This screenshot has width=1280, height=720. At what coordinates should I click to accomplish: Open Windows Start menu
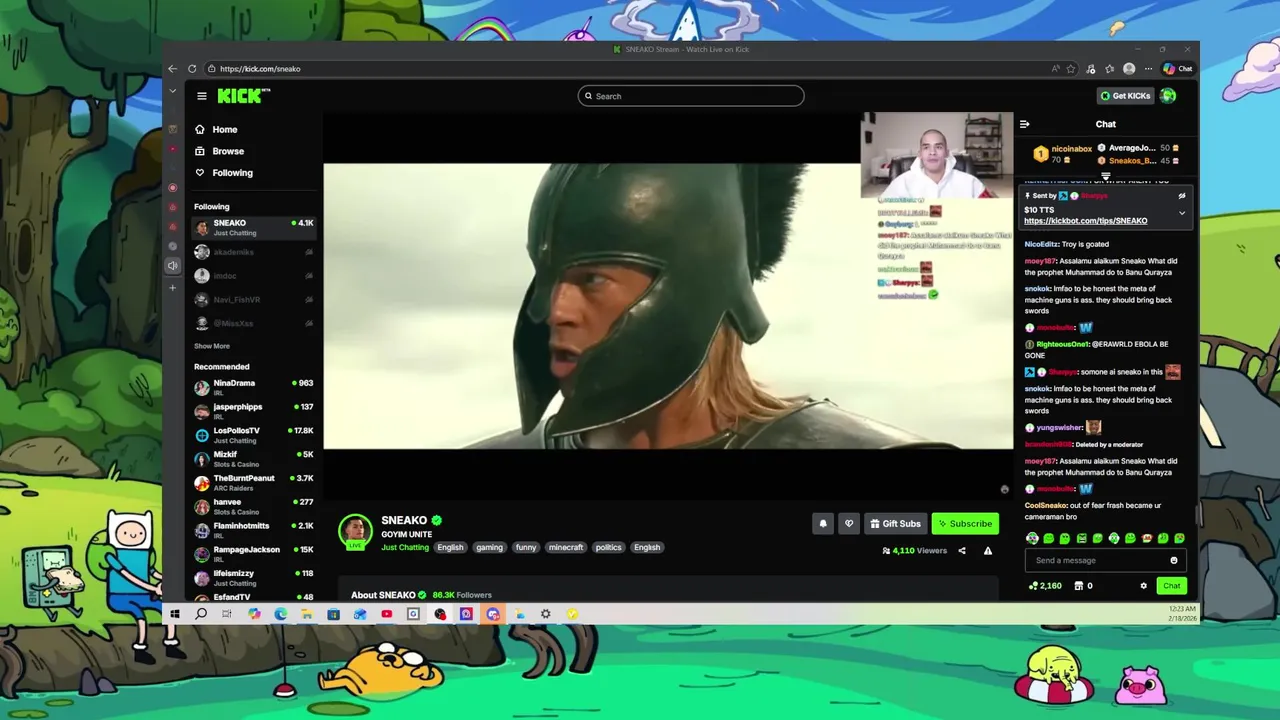coord(175,614)
